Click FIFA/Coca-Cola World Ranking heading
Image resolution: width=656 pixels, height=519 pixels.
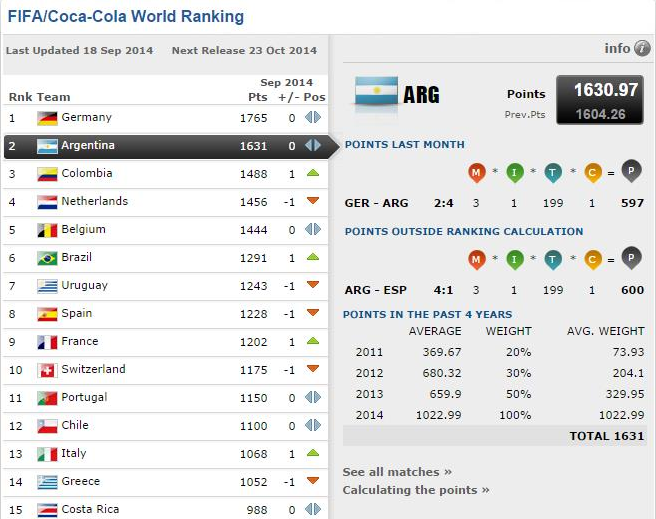pos(126,17)
